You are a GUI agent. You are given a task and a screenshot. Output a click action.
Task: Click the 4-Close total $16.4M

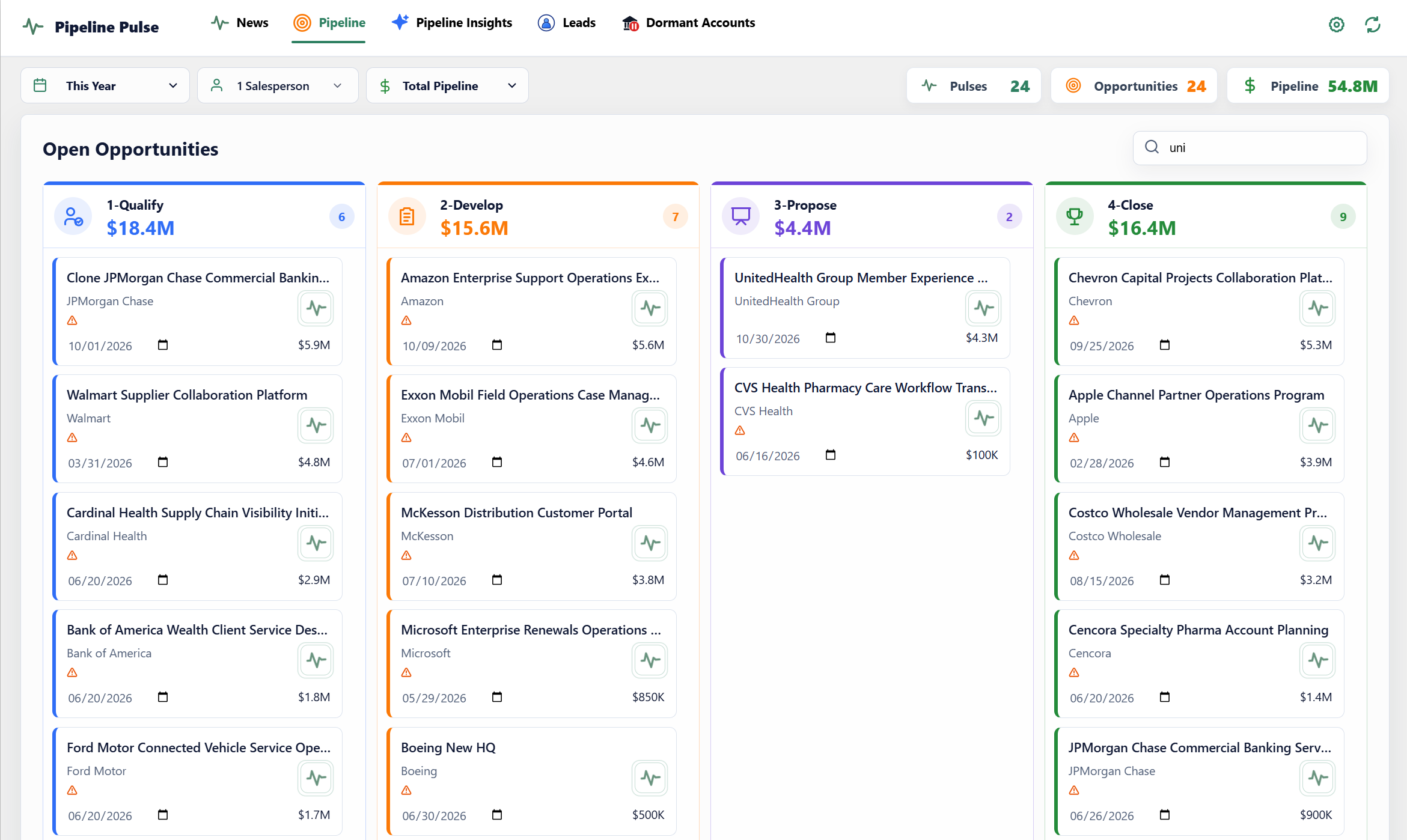pyautogui.click(x=1142, y=228)
